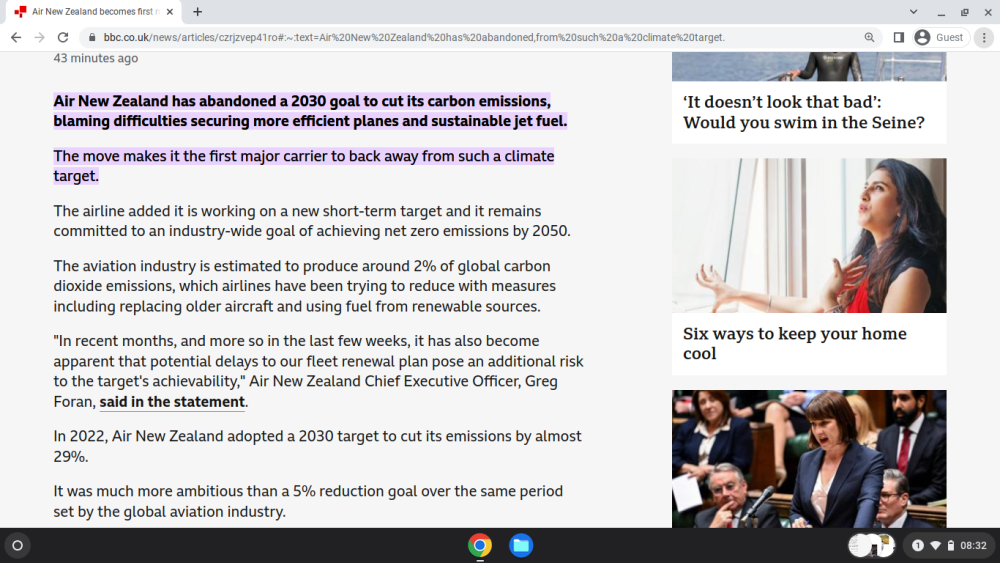Click the paragraph about net zero by 2050
Screen dimensions: 1000x563
click(312, 221)
